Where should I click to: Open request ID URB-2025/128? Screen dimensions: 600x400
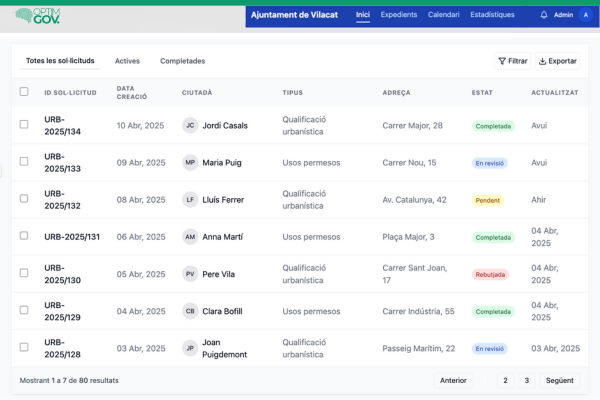(x=63, y=348)
